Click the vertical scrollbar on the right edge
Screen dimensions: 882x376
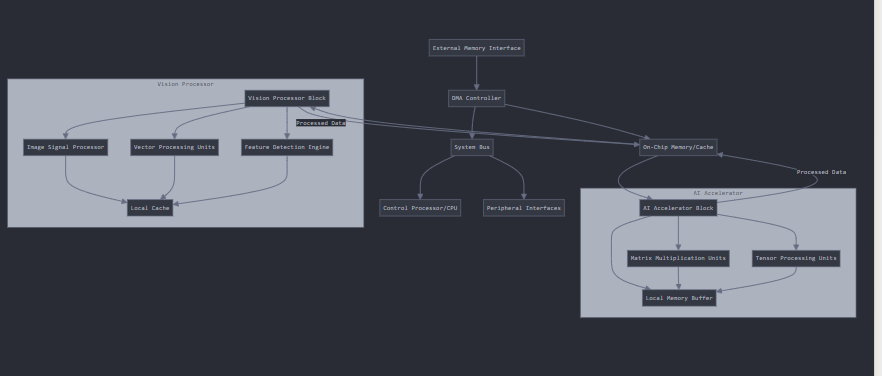878,188
